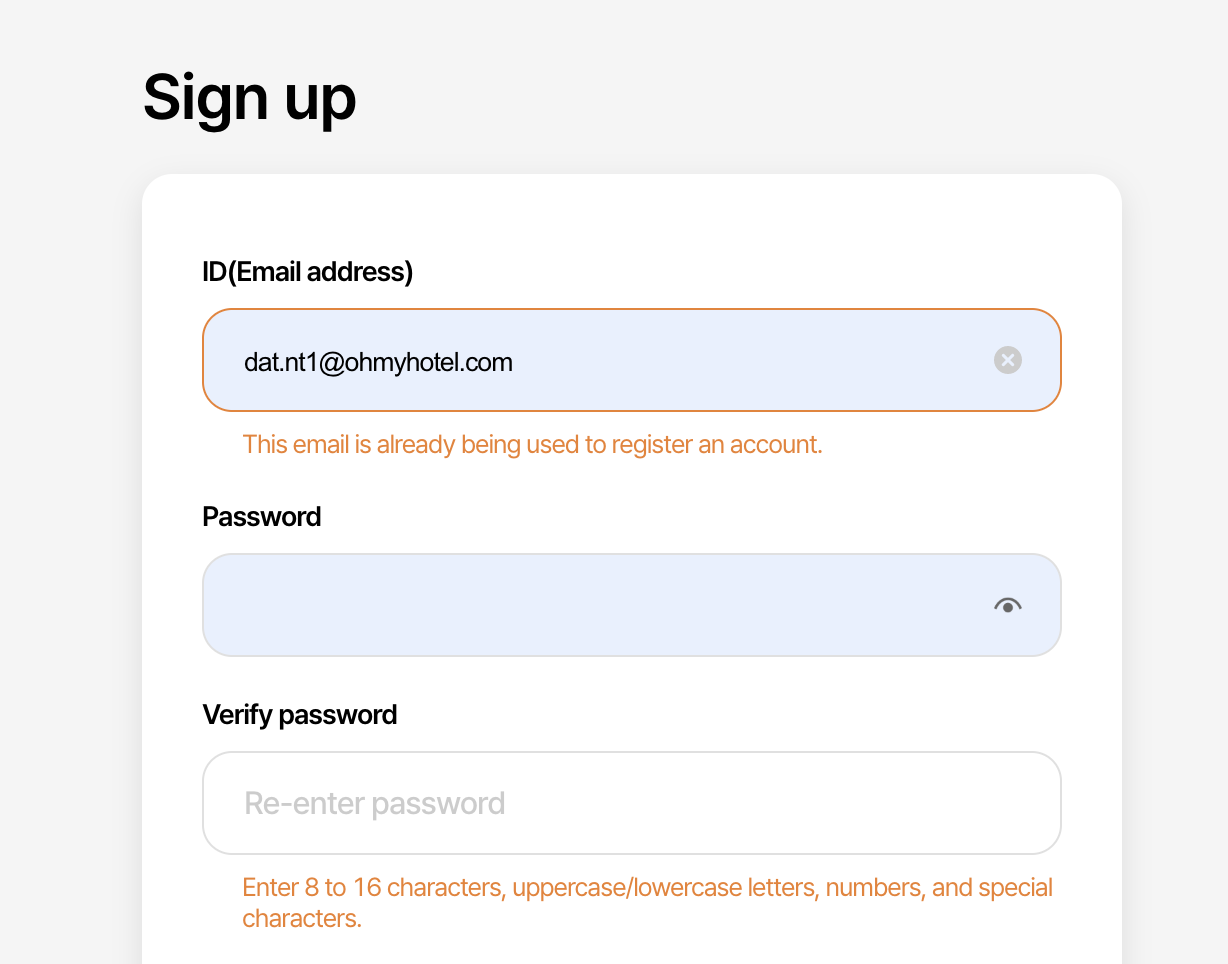Click the 'Re-enter password' placeholder text

click(374, 803)
